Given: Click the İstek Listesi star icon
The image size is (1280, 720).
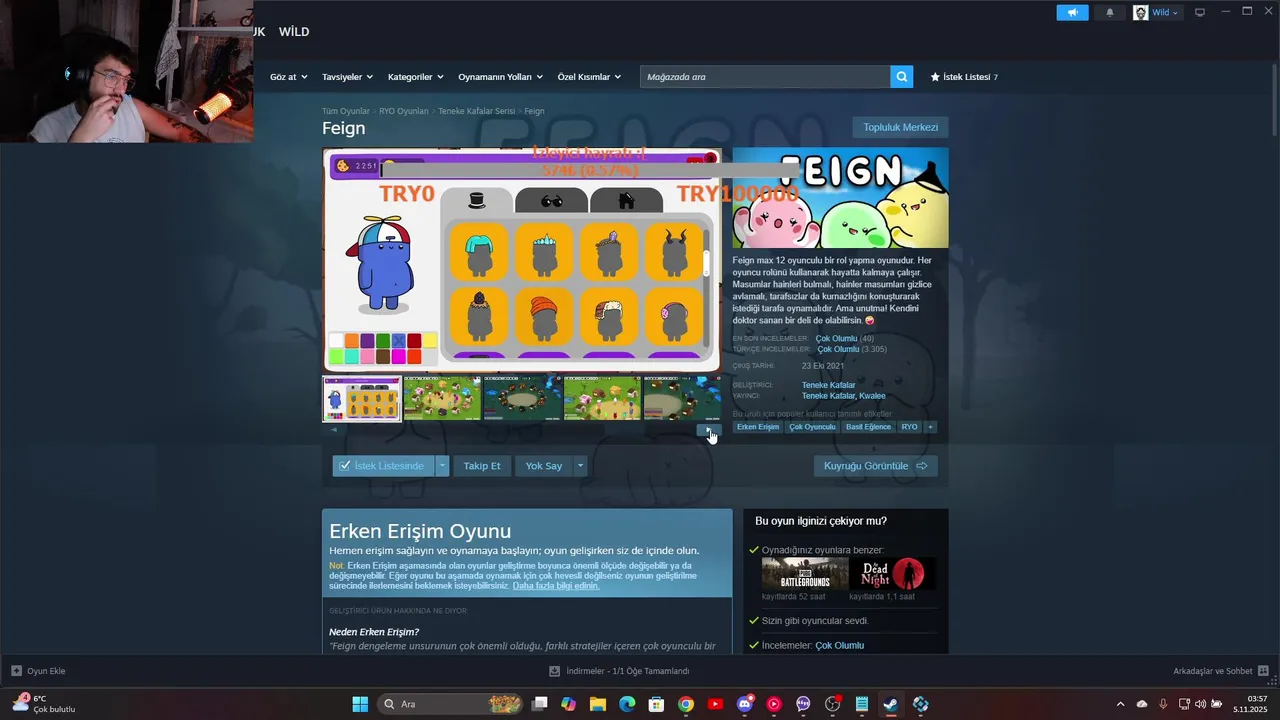Looking at the screenshot, I should pos(935,77).
